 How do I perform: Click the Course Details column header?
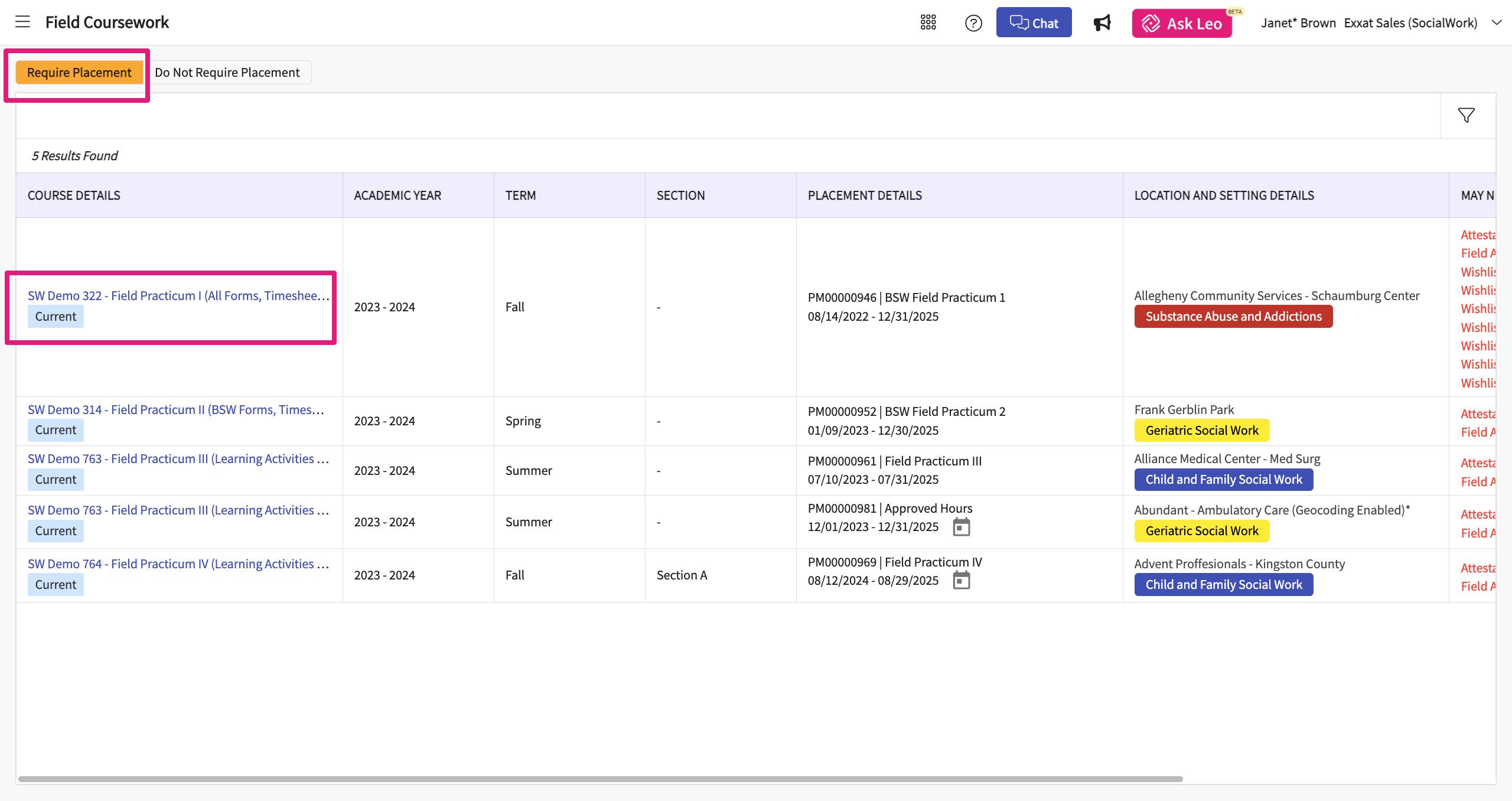coord(74,196)
